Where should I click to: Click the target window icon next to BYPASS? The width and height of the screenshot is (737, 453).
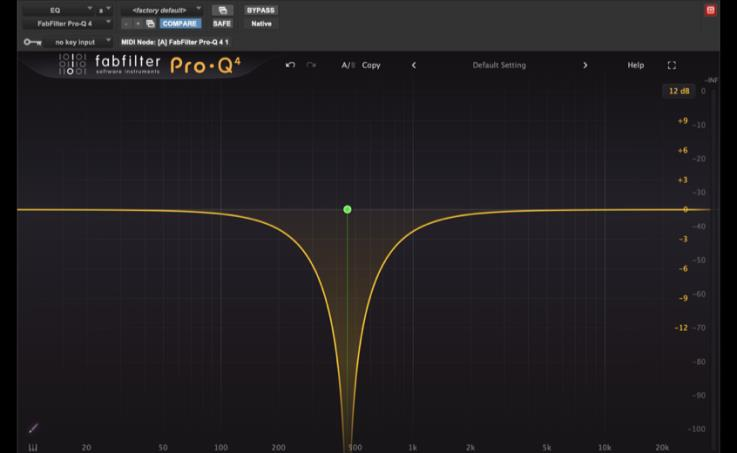coord(222,10)
